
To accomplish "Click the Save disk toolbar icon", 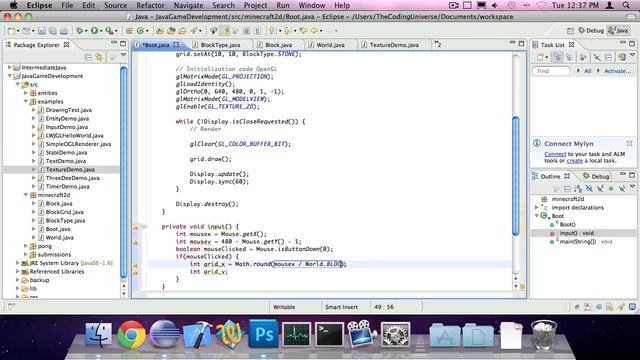I will point(41,31).
